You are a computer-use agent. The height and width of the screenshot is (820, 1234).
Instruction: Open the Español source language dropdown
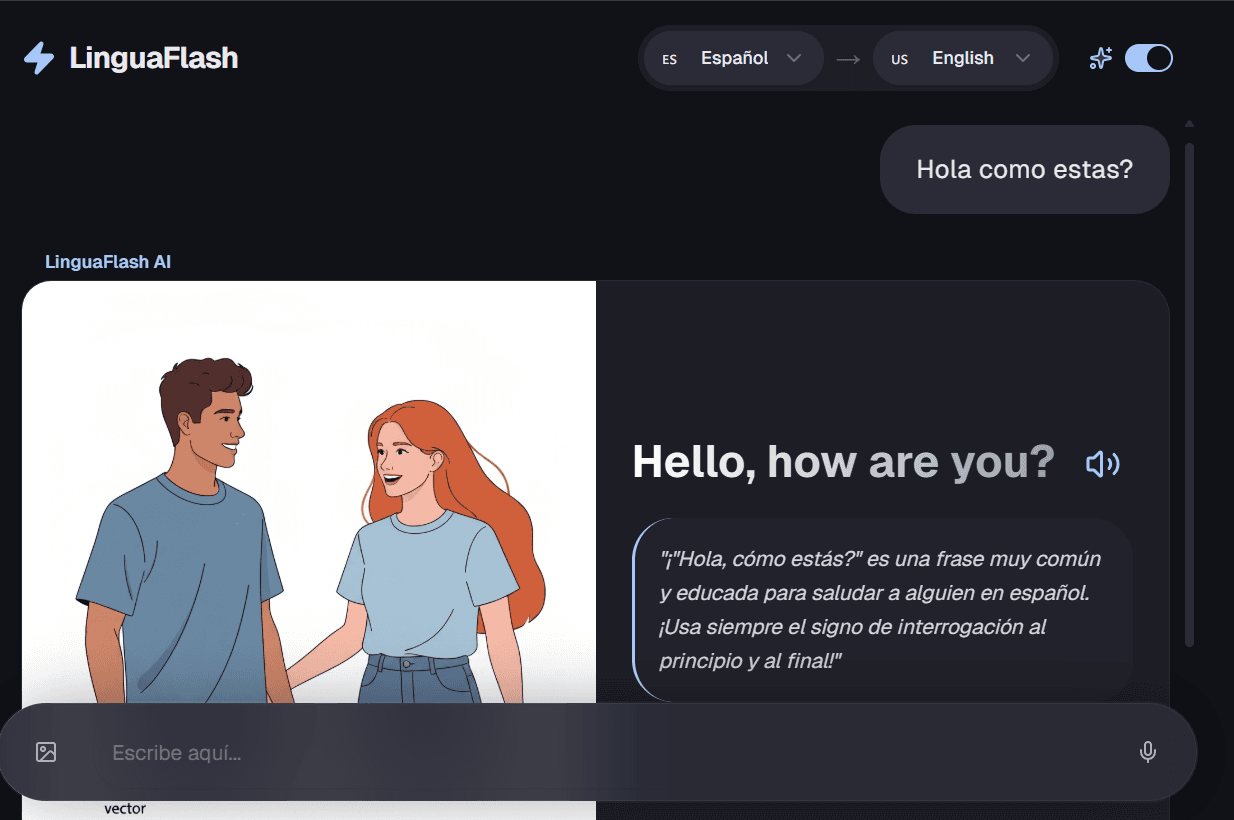point(734,58)
